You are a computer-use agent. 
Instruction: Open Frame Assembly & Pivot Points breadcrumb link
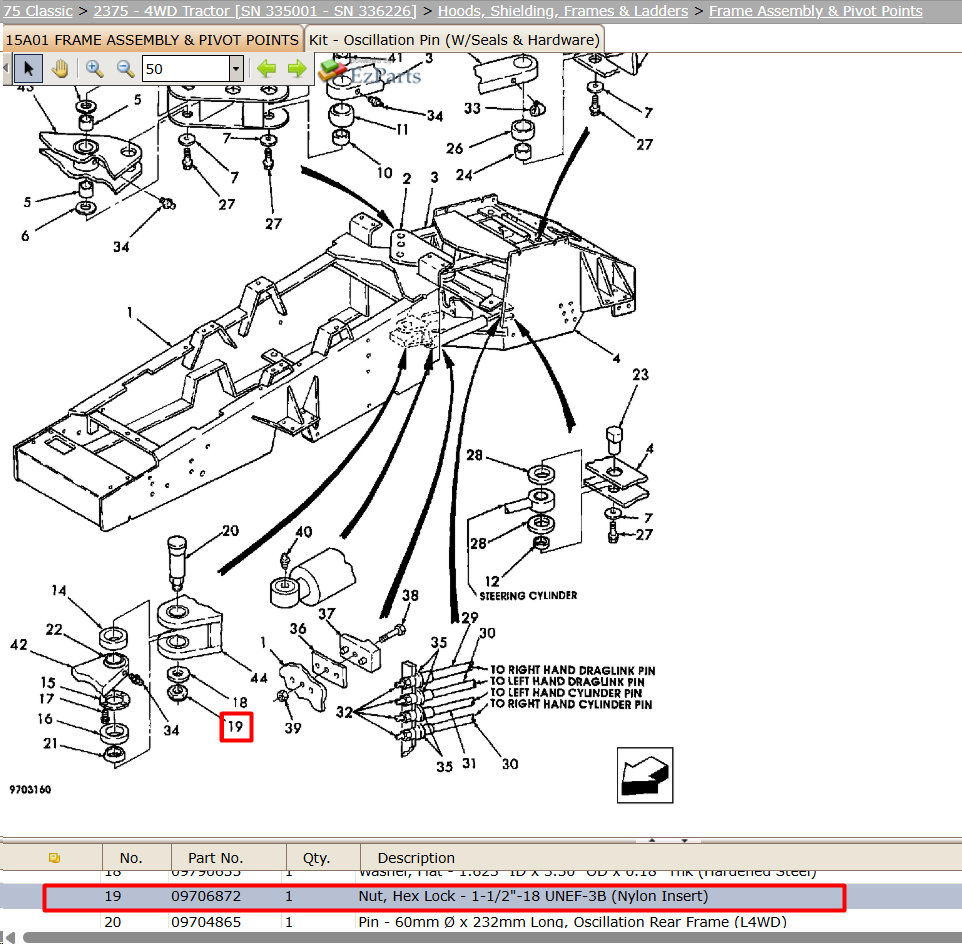[815, 11]
